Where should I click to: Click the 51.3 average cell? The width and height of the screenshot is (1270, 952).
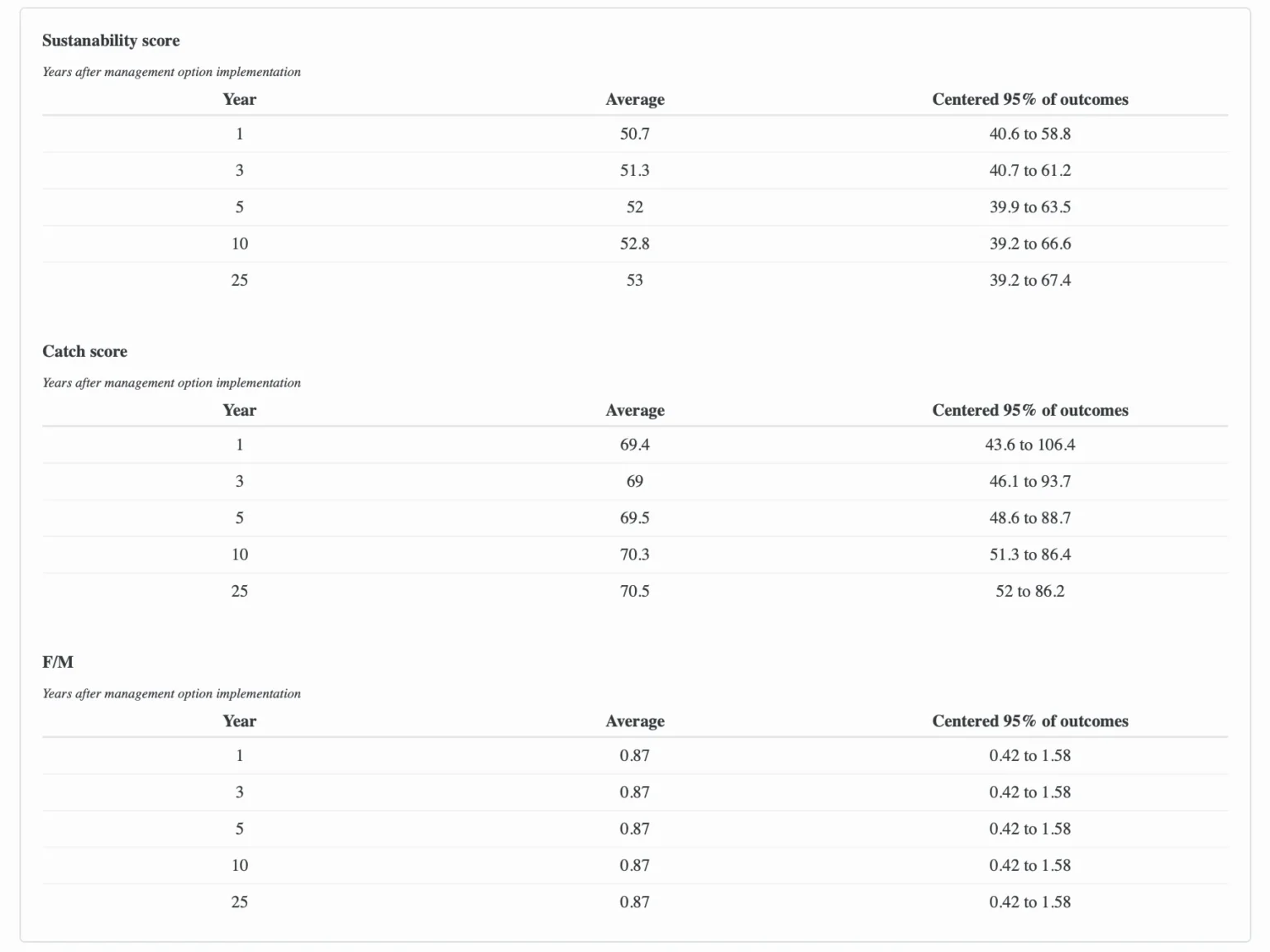click(635, 170)
